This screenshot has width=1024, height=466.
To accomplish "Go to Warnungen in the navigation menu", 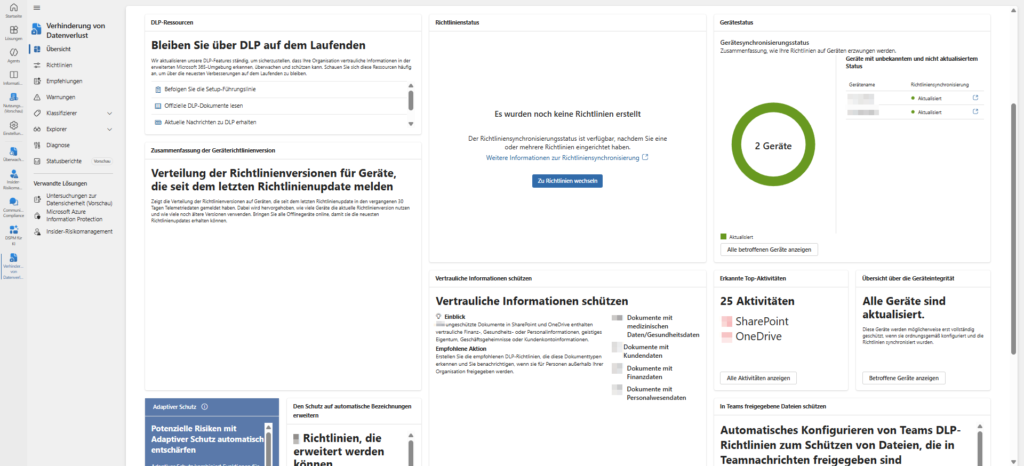I will click(x=61, y=97).
